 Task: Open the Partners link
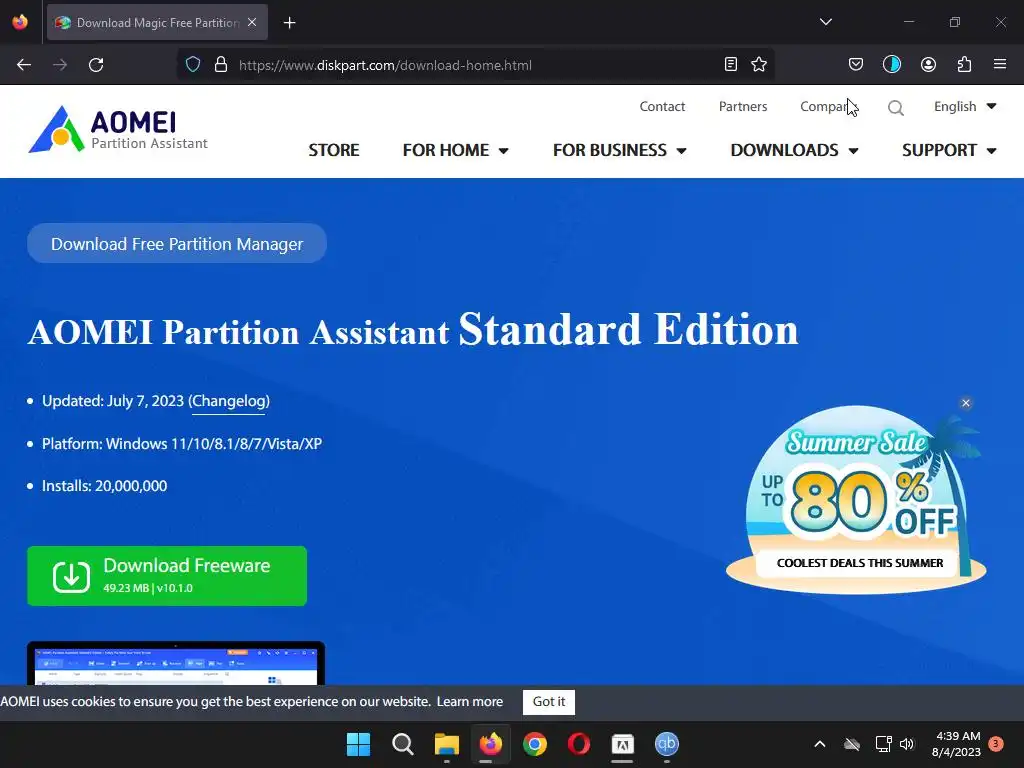pos(743,106)
